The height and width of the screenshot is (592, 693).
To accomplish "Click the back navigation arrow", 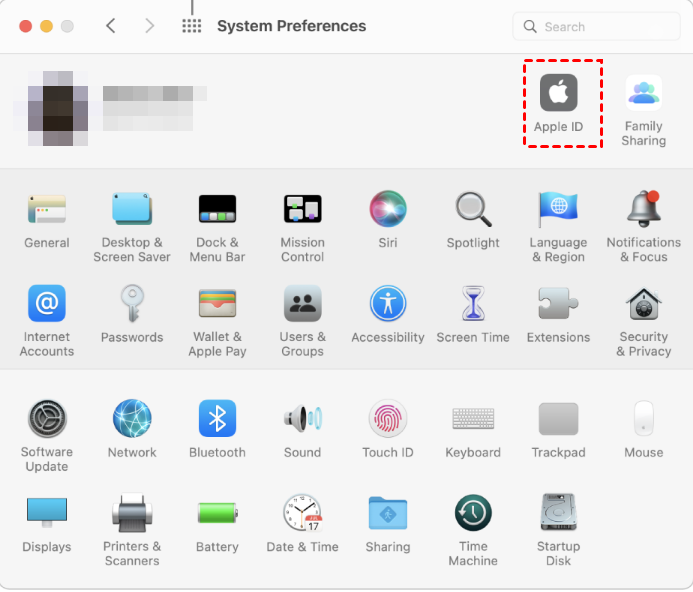I will click(110, 26).
